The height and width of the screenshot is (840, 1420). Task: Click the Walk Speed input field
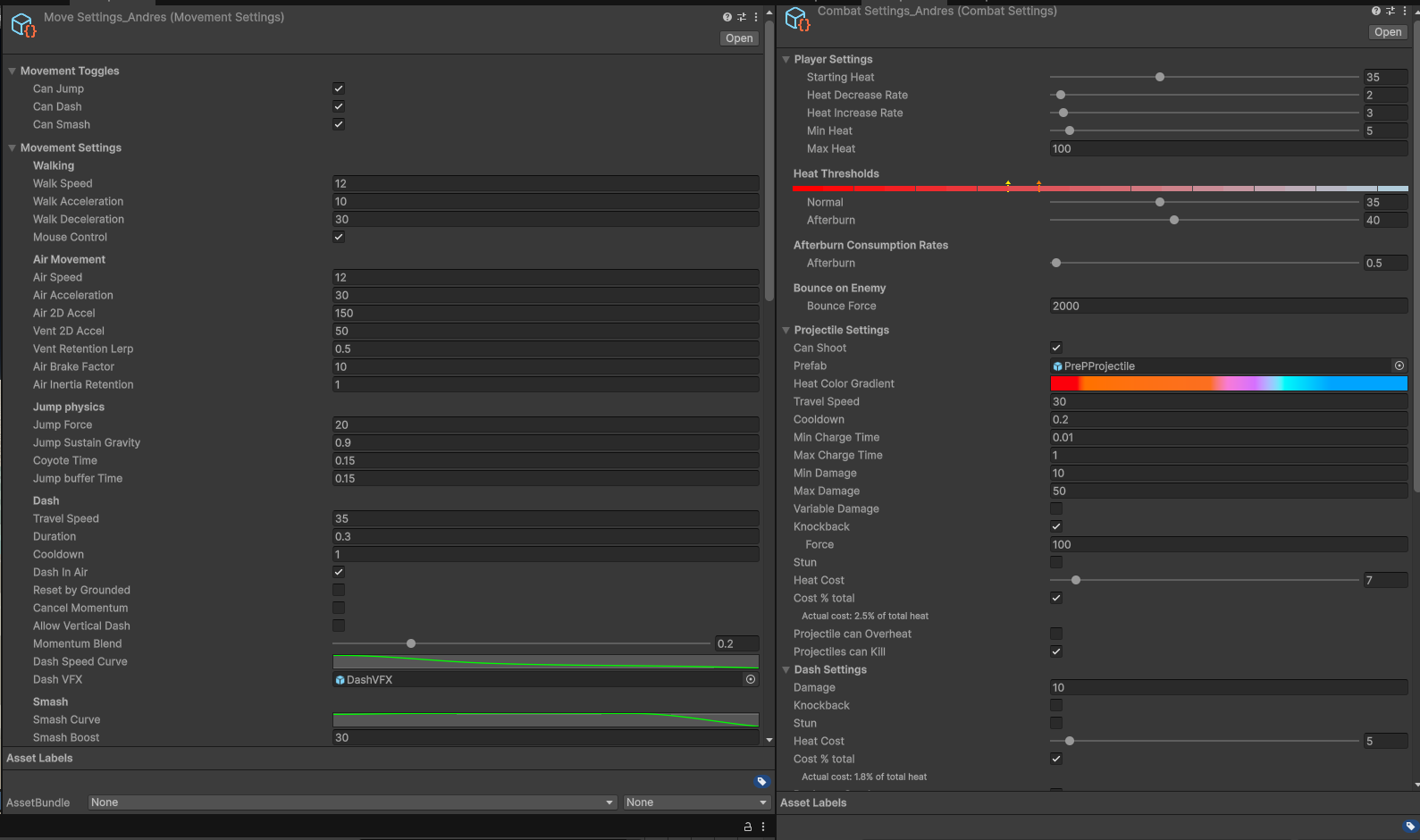pyautogui.click(x=545, y=183)
